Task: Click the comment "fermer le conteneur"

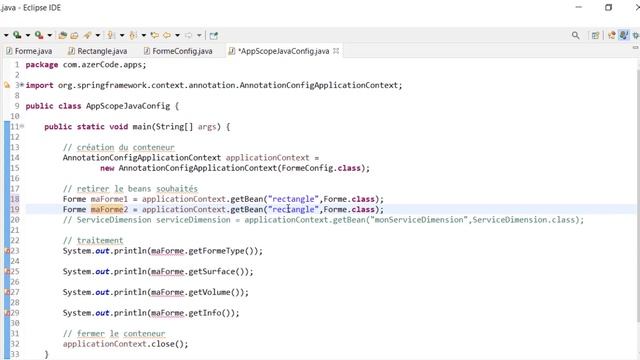Action: click(x=114, y=334)
